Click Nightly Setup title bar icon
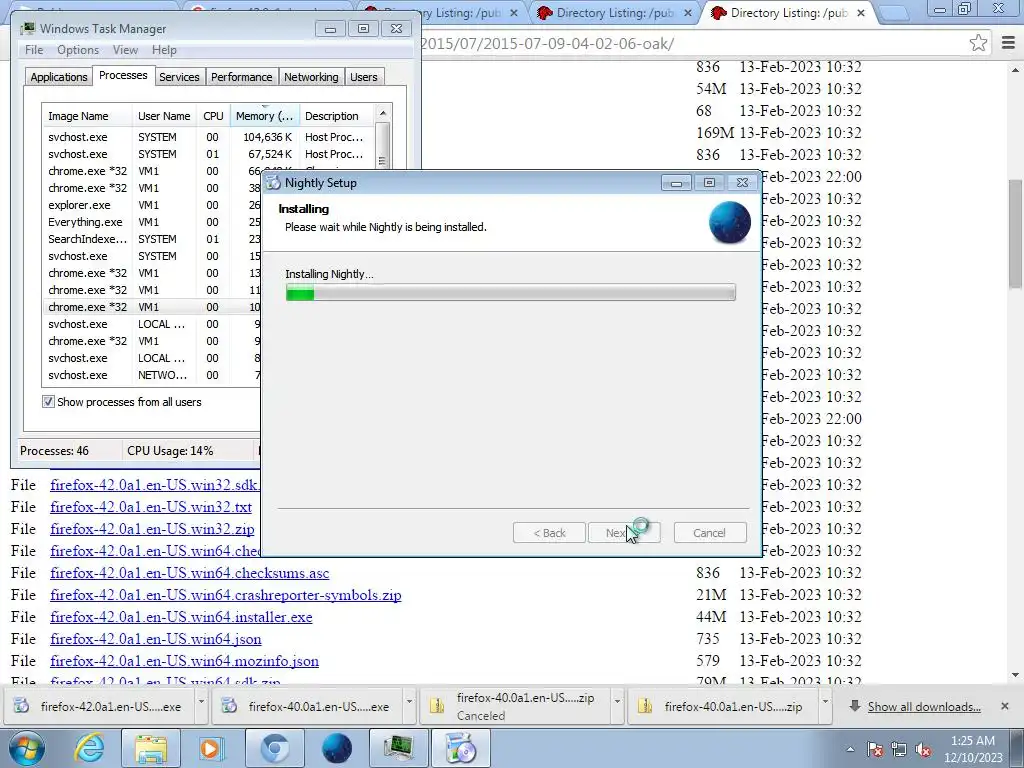 click(x=274, y=182)
